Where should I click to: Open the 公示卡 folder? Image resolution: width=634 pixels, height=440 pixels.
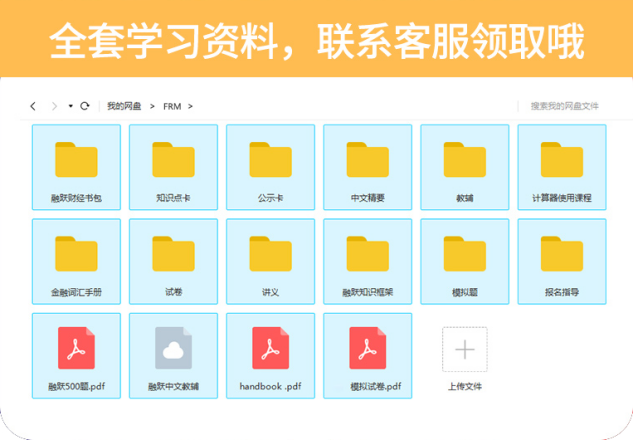click(270, 163)
